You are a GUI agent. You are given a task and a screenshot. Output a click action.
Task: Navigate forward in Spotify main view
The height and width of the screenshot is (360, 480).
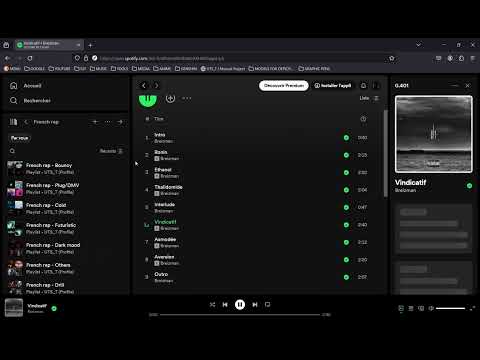156,86
